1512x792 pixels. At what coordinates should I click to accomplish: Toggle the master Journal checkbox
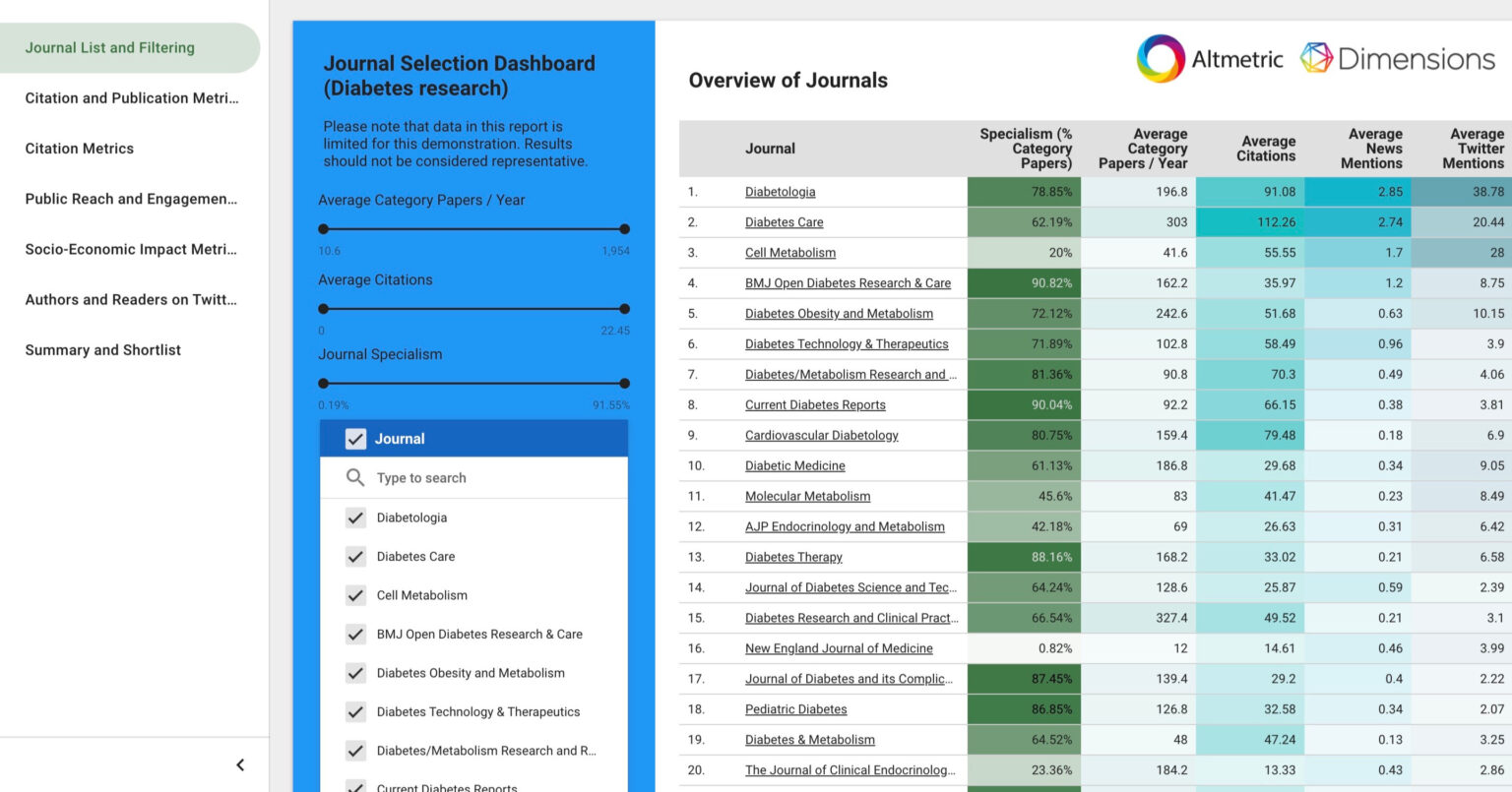(355, 439)
